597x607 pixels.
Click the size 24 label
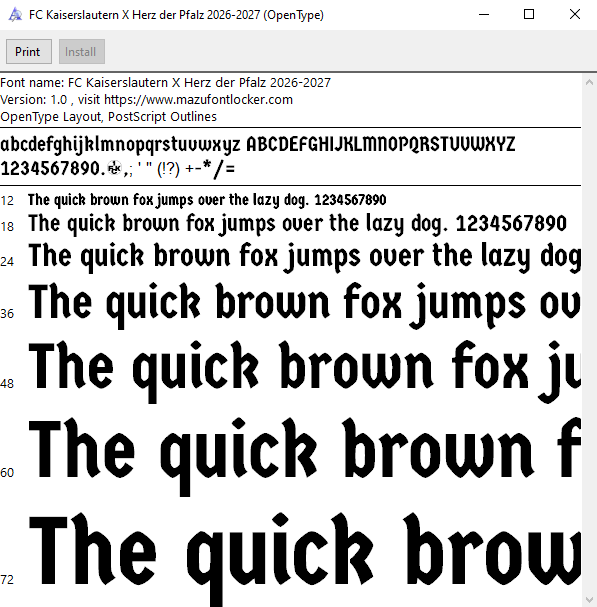click(x=7, y=262)
